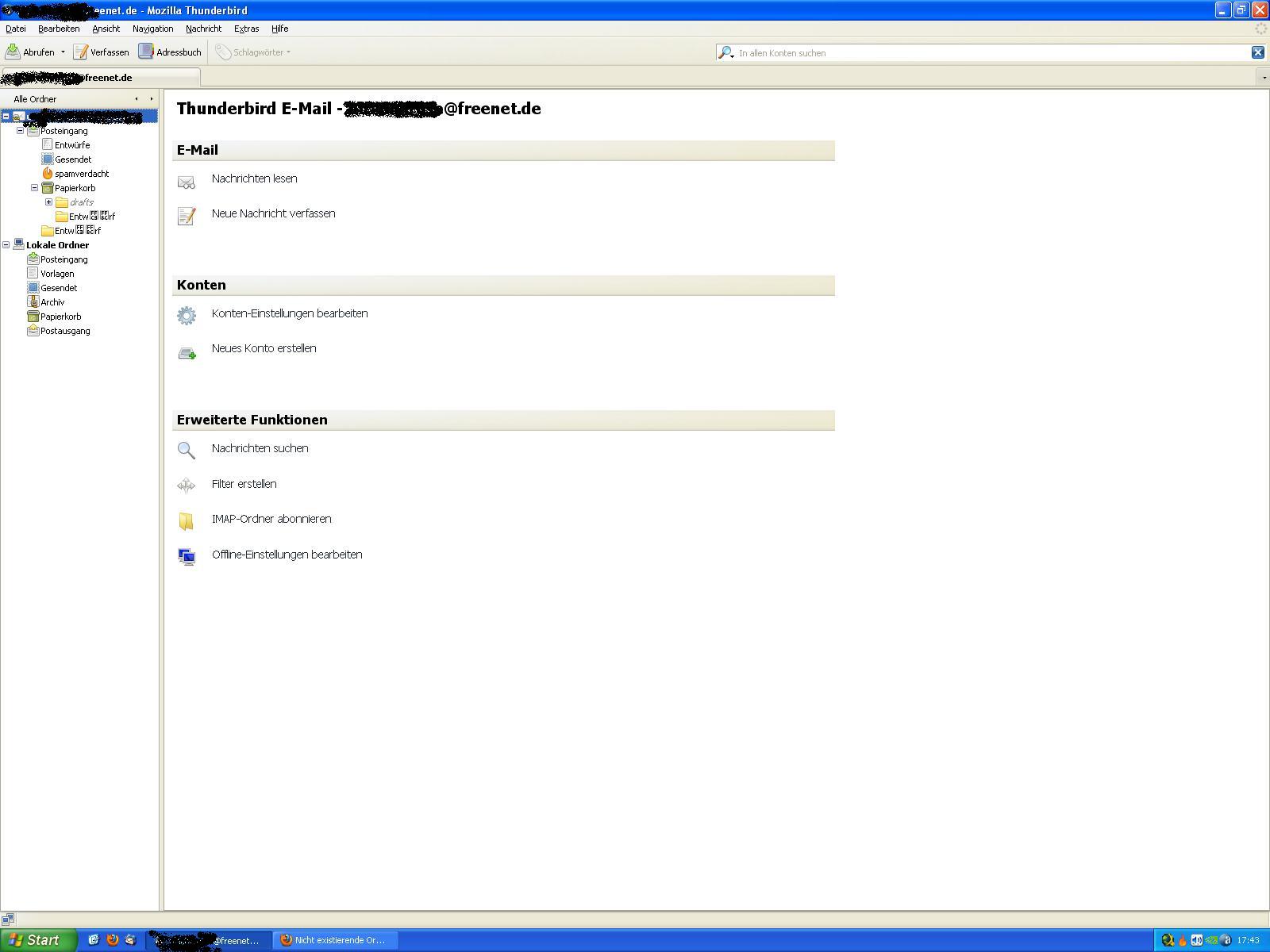Collapse the Papierkorb folder under freenet
The image size is (1270, 952).
pyautogui.click(x=35, y=188)
